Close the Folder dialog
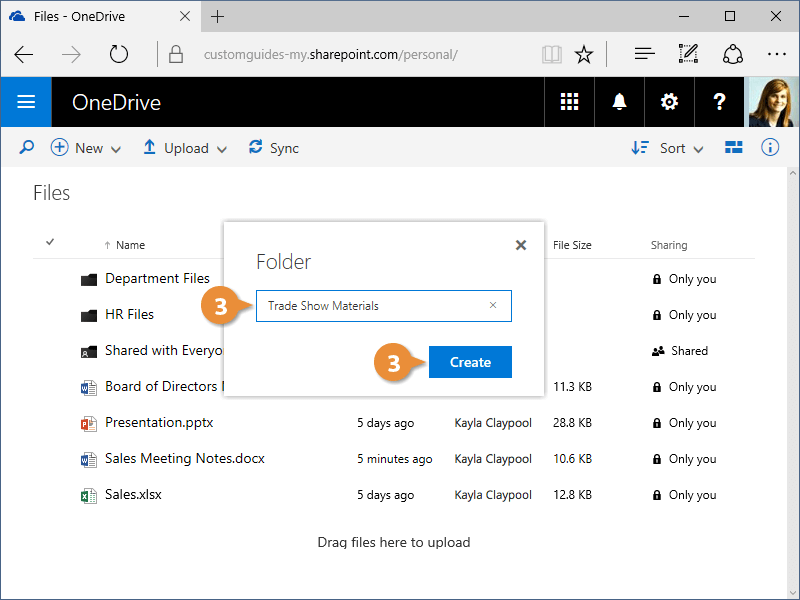Screen dimensions: 800x600 tap(521, 245)
